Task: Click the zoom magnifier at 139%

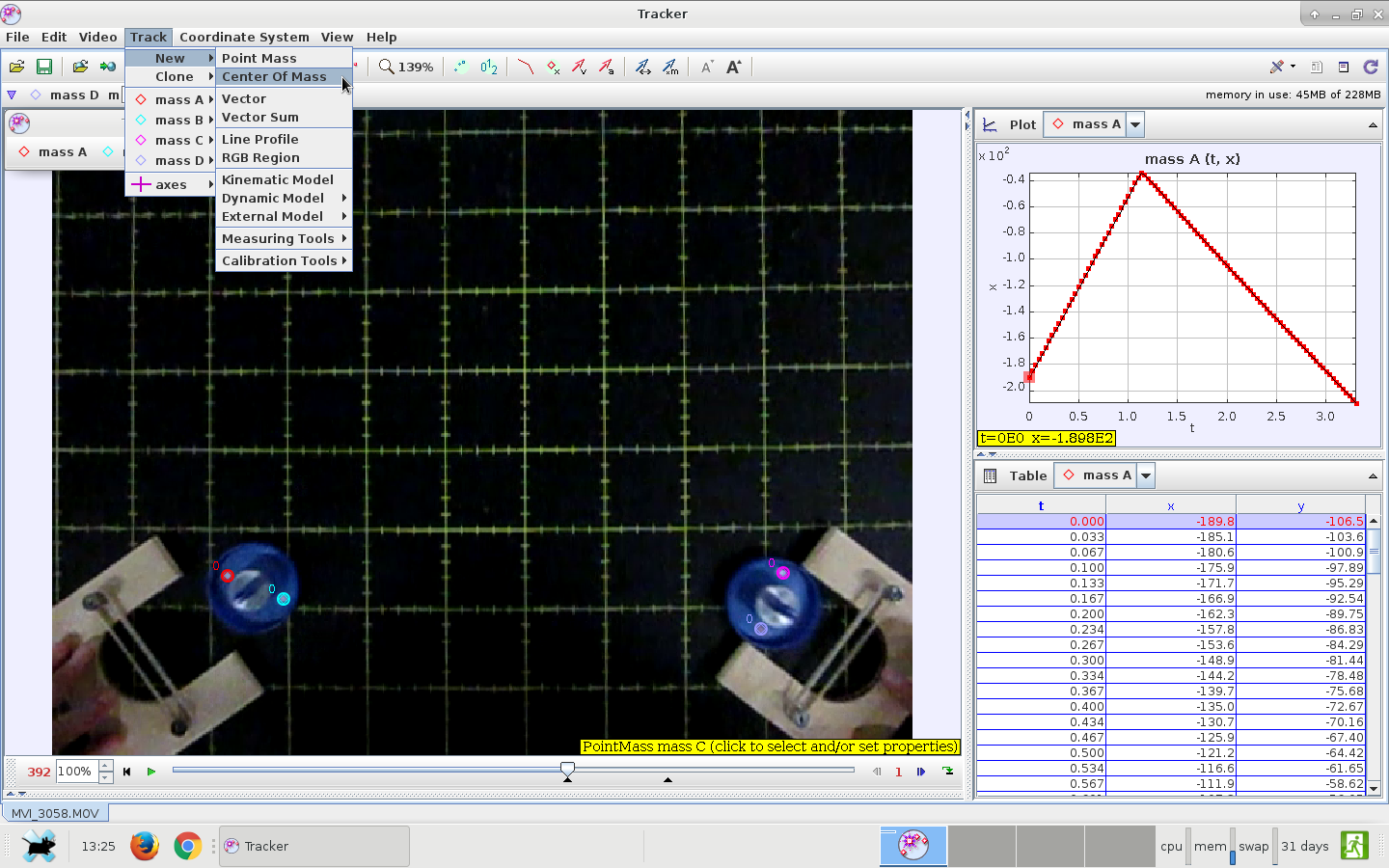Action: (387, 67)
